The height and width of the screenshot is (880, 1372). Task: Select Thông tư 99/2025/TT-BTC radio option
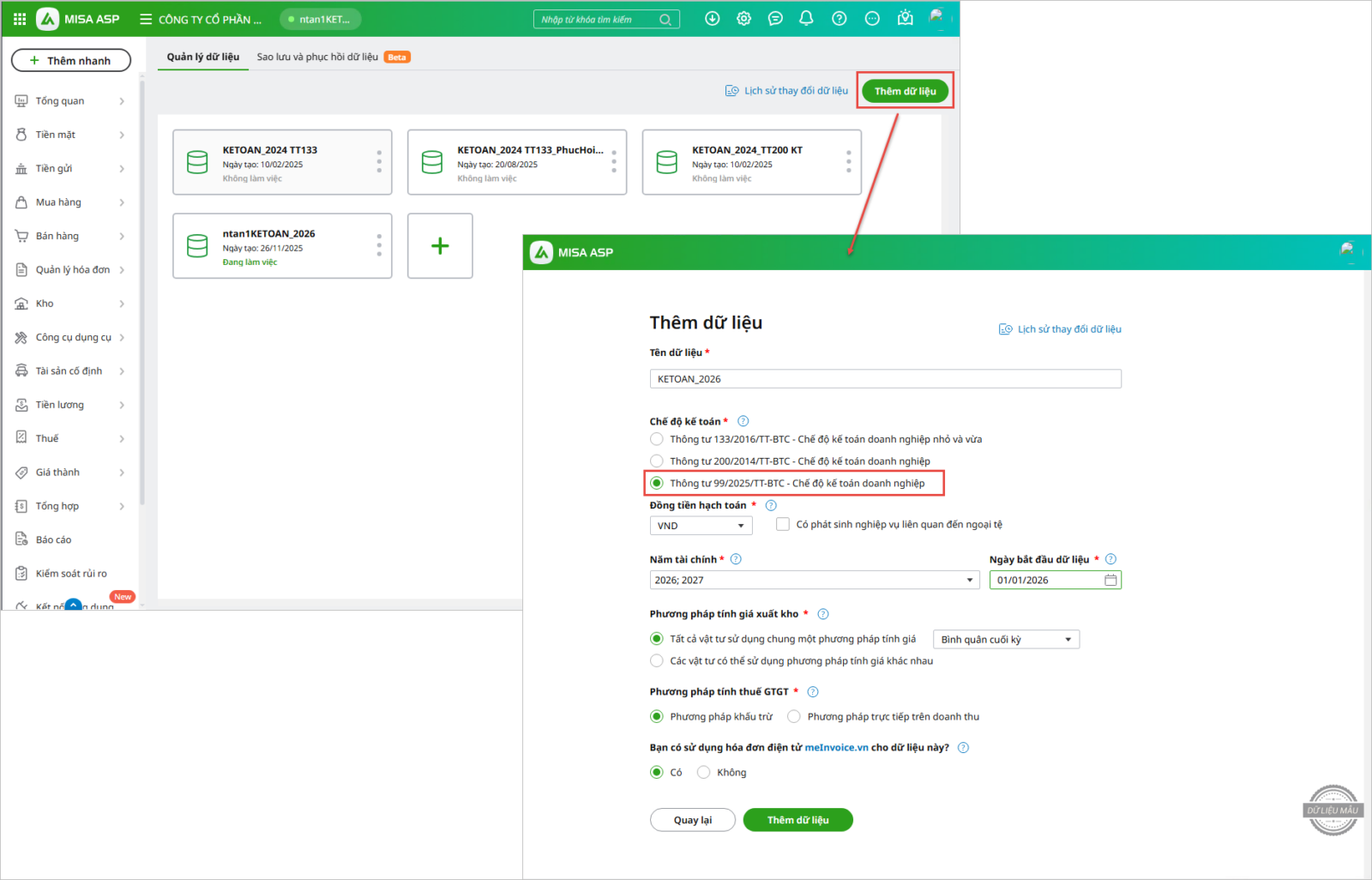657,483
